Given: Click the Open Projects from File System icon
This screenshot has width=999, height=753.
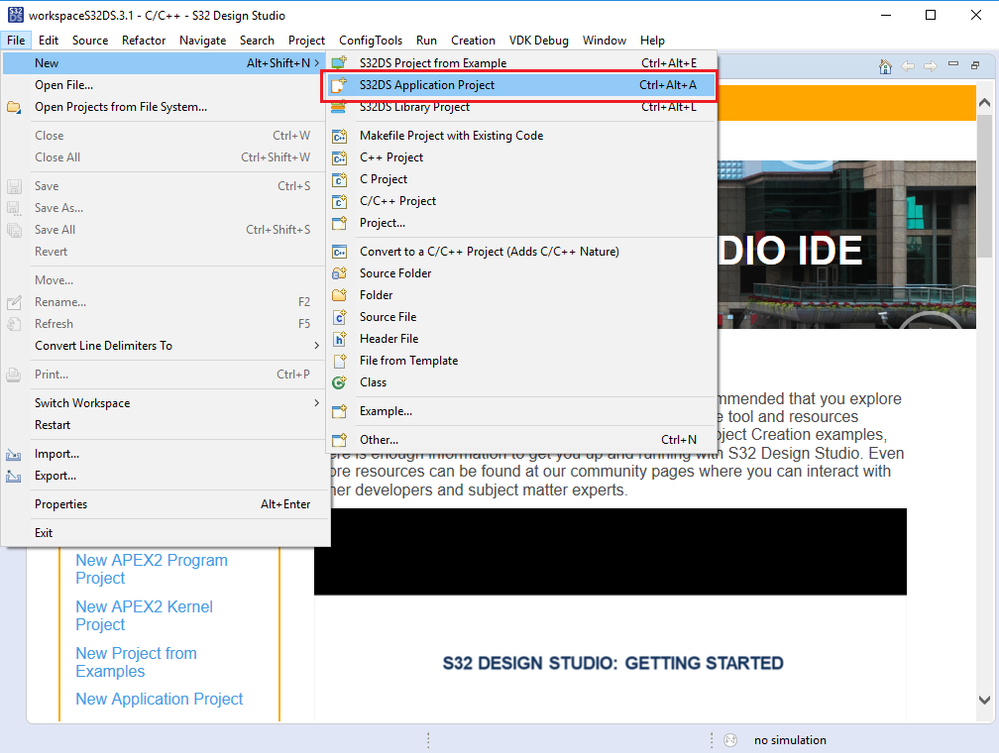Looking at the screenshot, I should click(x=14, y=107).
